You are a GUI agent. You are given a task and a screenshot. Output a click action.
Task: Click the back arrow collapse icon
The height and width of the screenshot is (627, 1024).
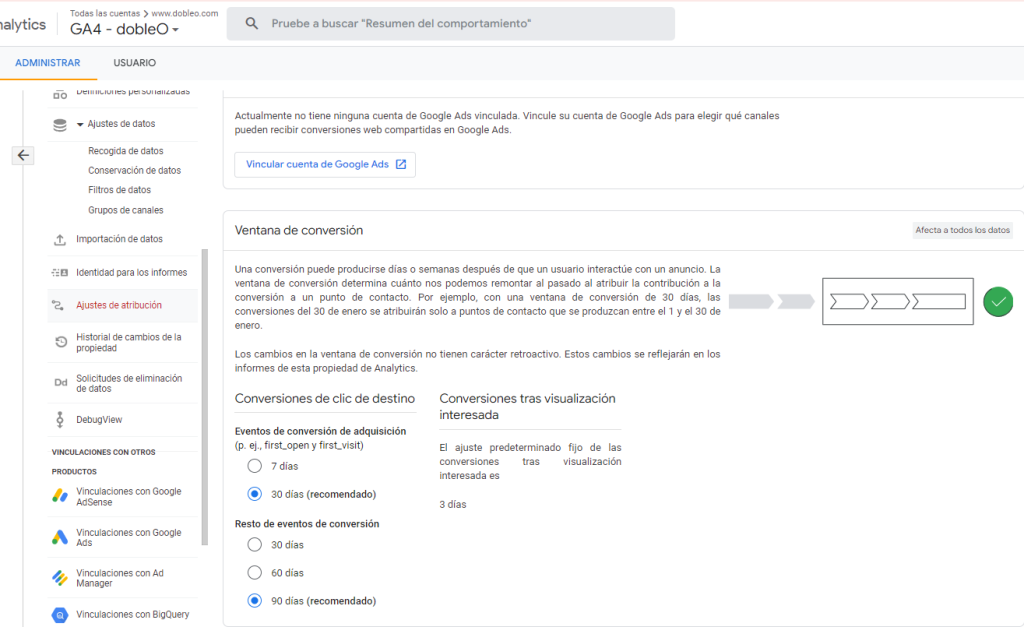[x=24, y=155]
